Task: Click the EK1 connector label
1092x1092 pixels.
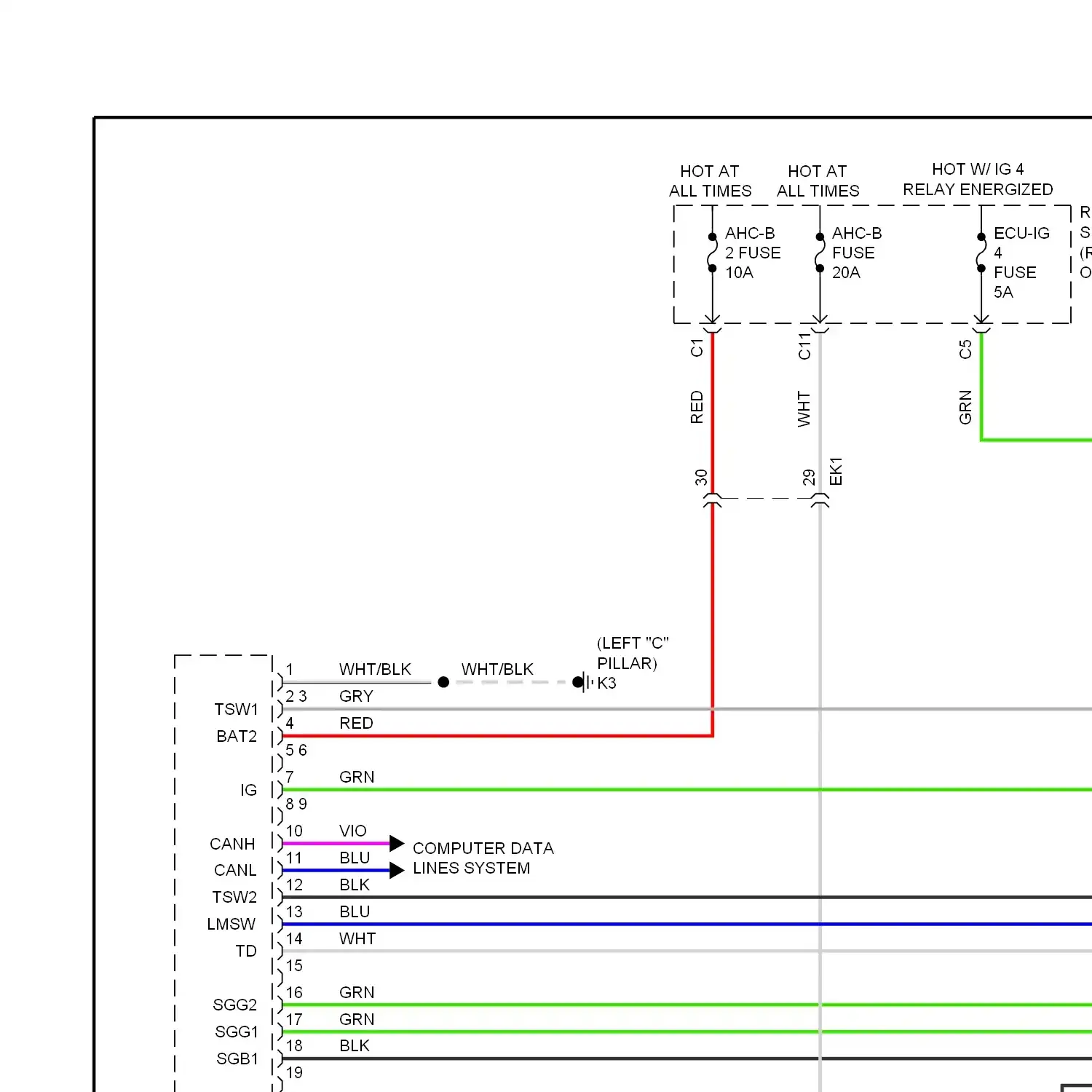Action: (836, 472)
